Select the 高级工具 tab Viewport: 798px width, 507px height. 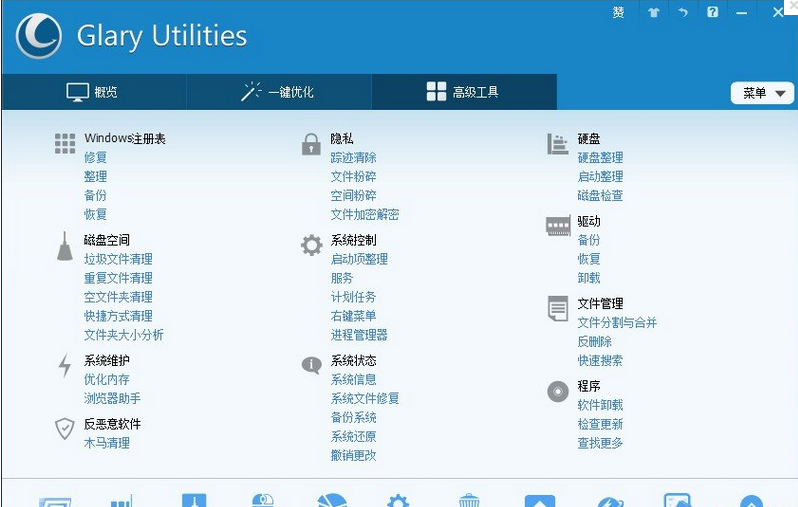pyautogui.click(x=463, y=92)
